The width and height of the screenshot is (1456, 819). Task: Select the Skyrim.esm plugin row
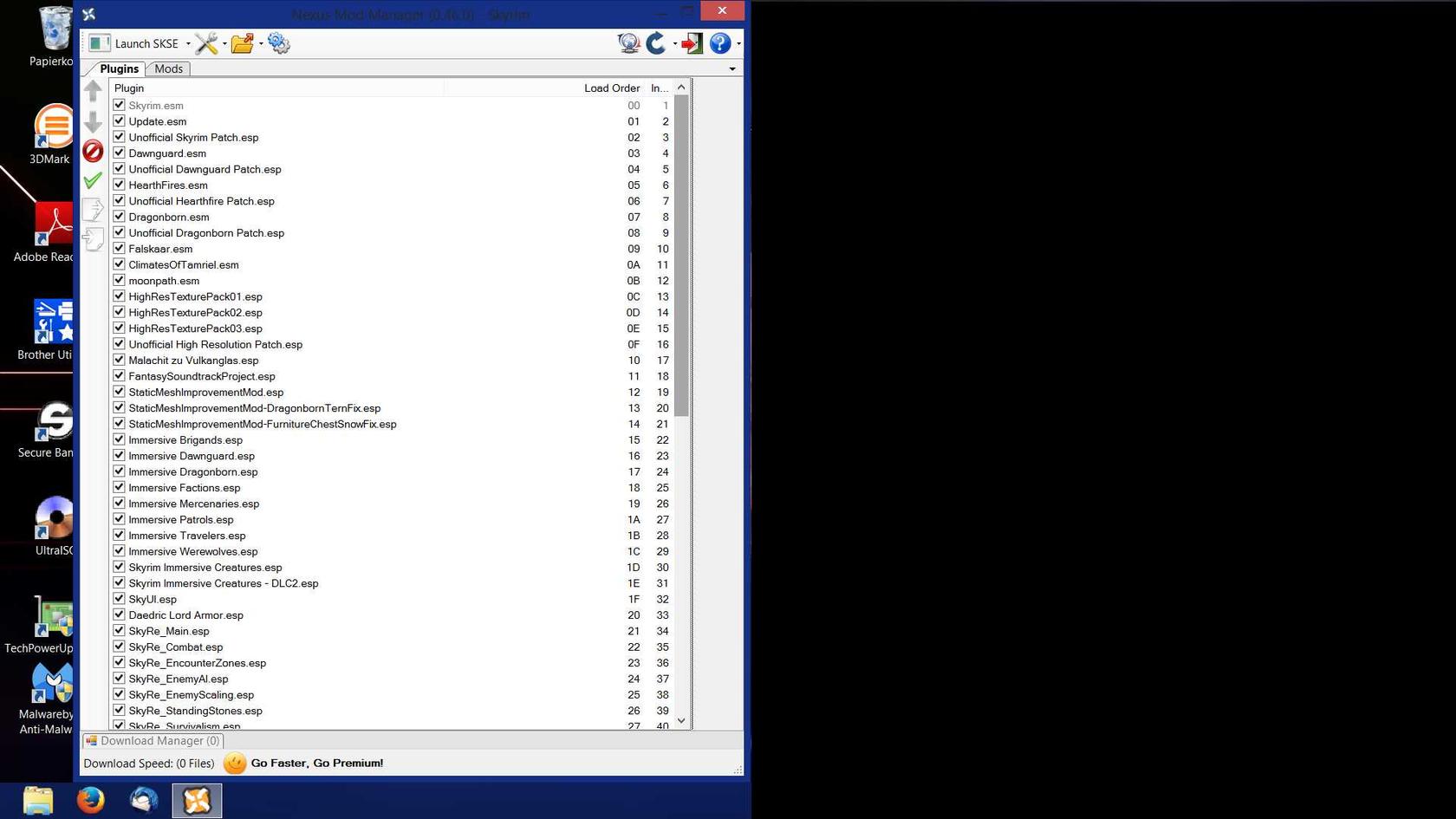tap(392, 105)
